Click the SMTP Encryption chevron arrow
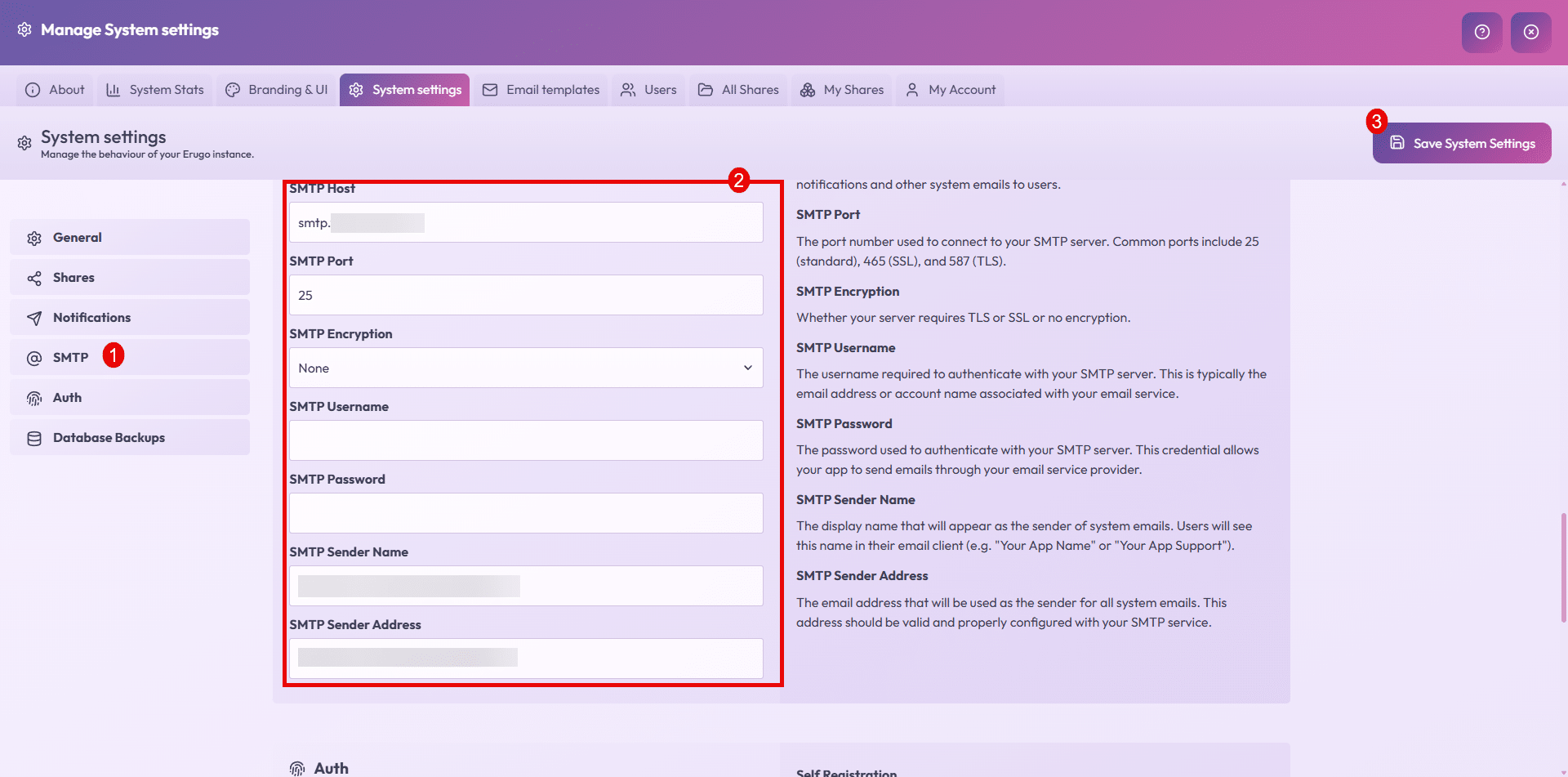1568x777 pixels. [x=747, y=368]
